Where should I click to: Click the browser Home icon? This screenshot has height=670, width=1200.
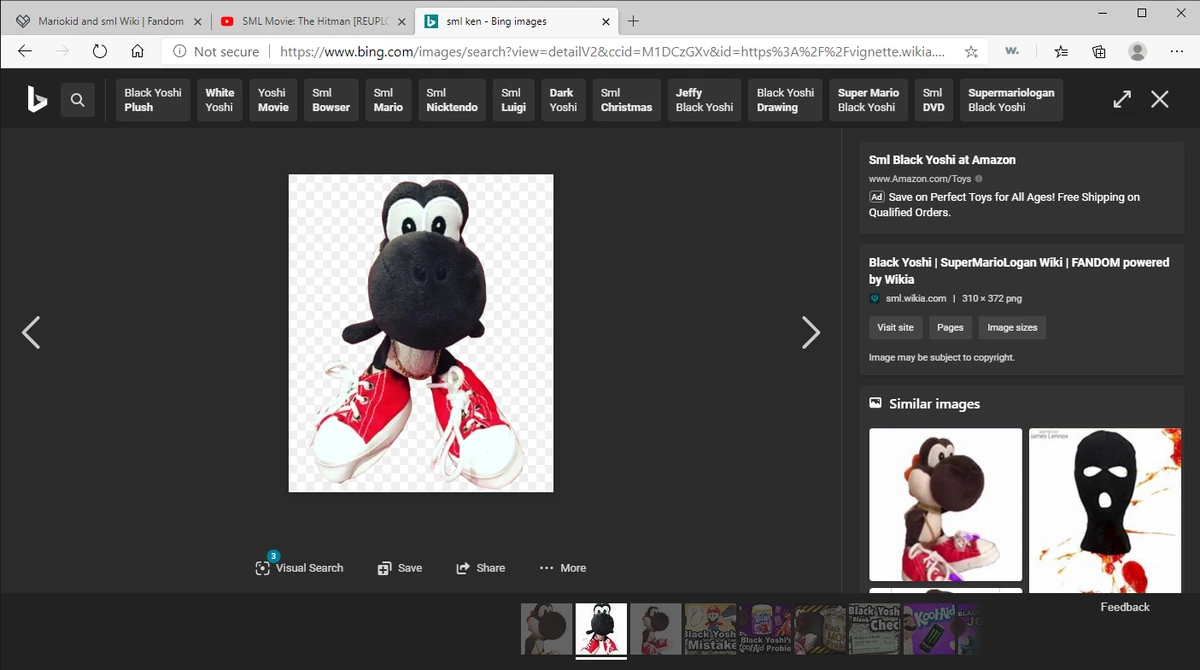136,51
